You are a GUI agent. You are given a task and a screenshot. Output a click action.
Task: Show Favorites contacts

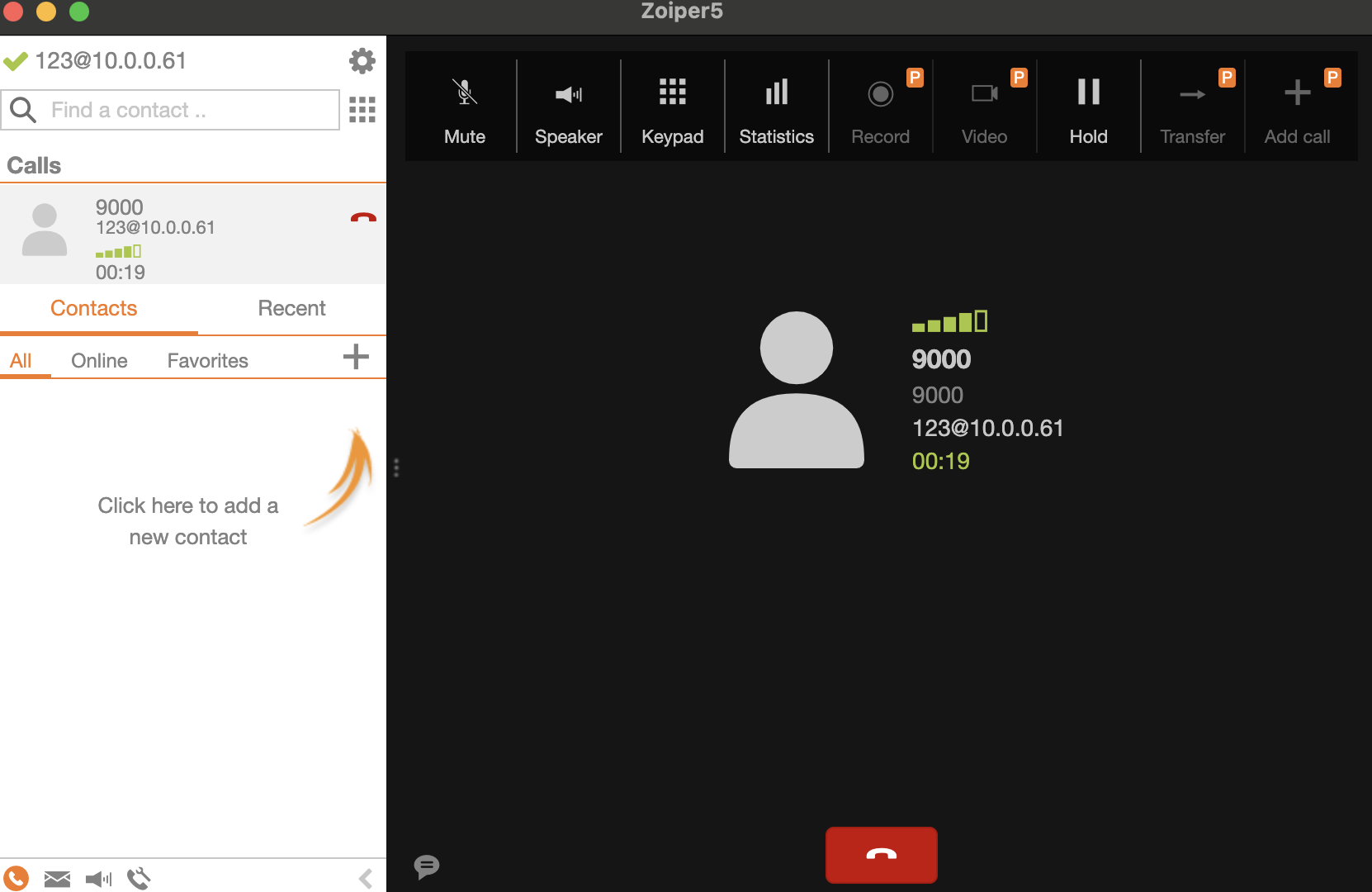[207, 361]
